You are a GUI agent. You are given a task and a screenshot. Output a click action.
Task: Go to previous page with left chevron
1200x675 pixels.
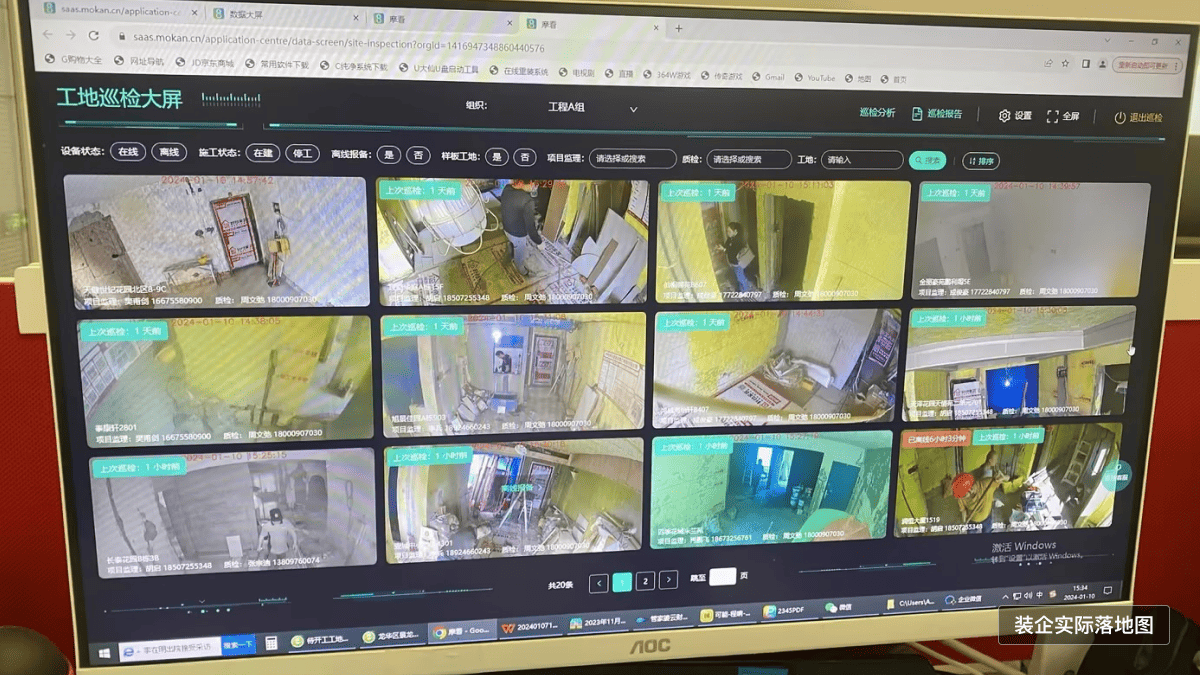point(598,582)
